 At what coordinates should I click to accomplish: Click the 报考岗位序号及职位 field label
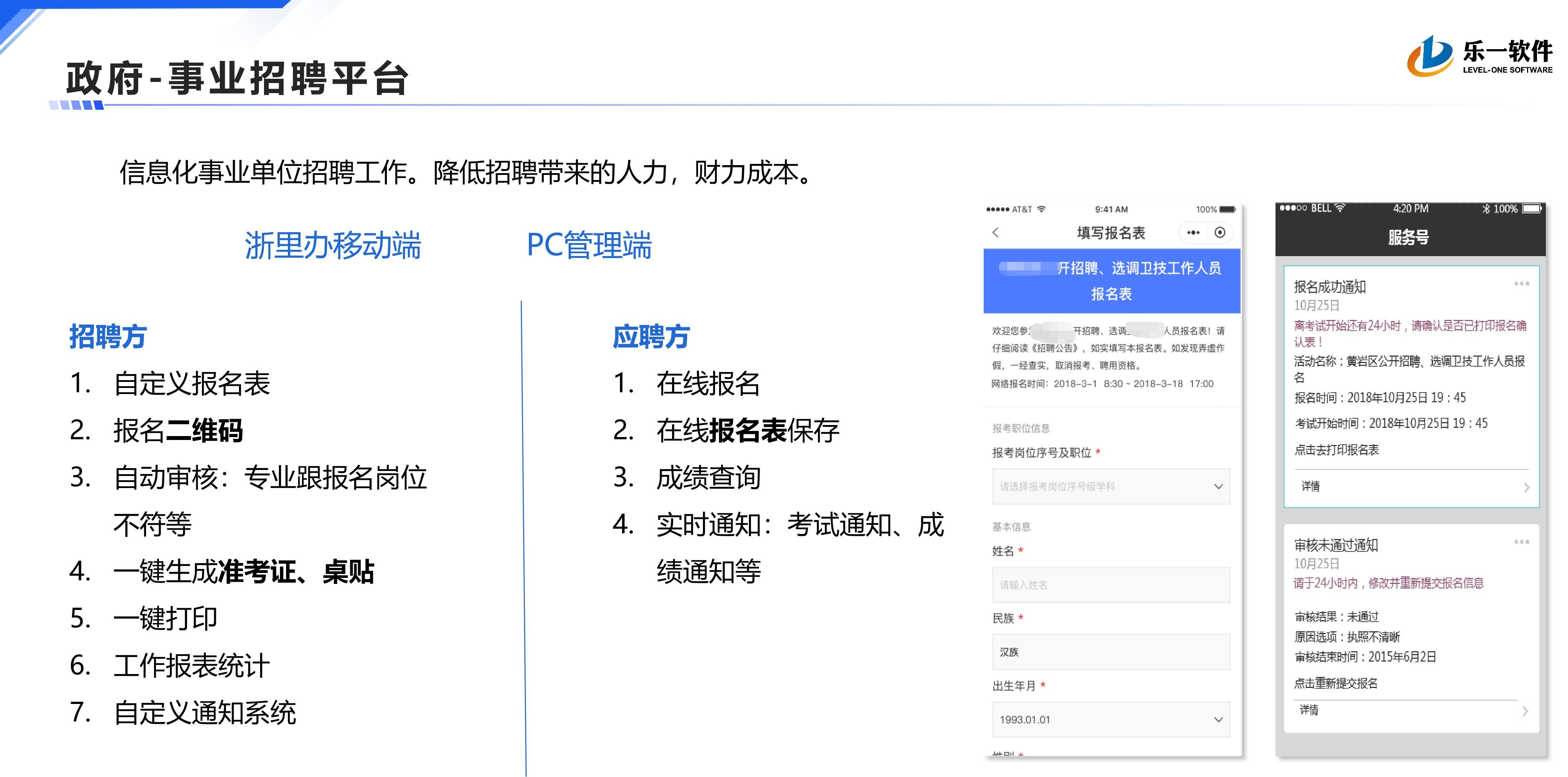(x=1041, y=453)
